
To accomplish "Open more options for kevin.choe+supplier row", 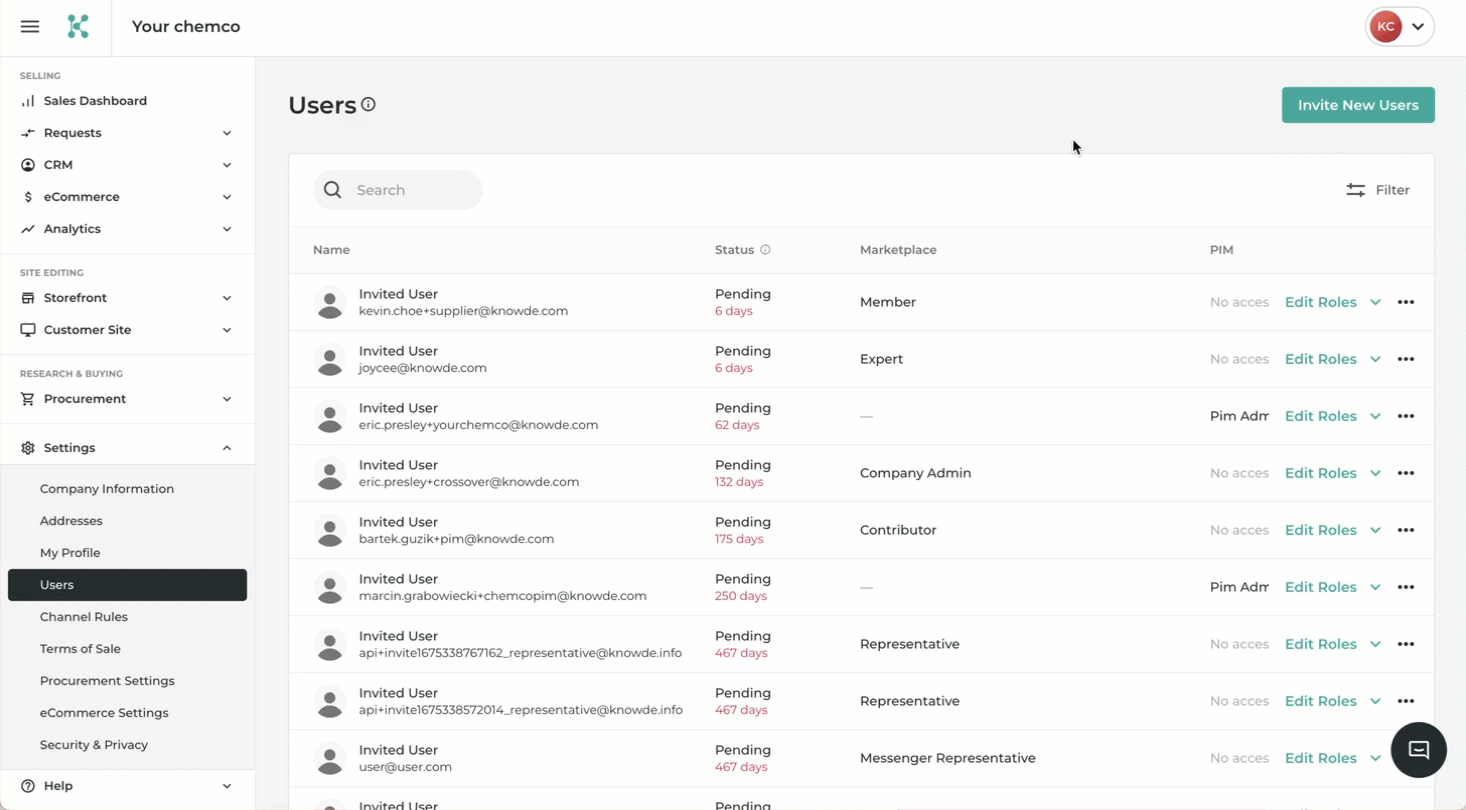I will [x=1406, y=302].
